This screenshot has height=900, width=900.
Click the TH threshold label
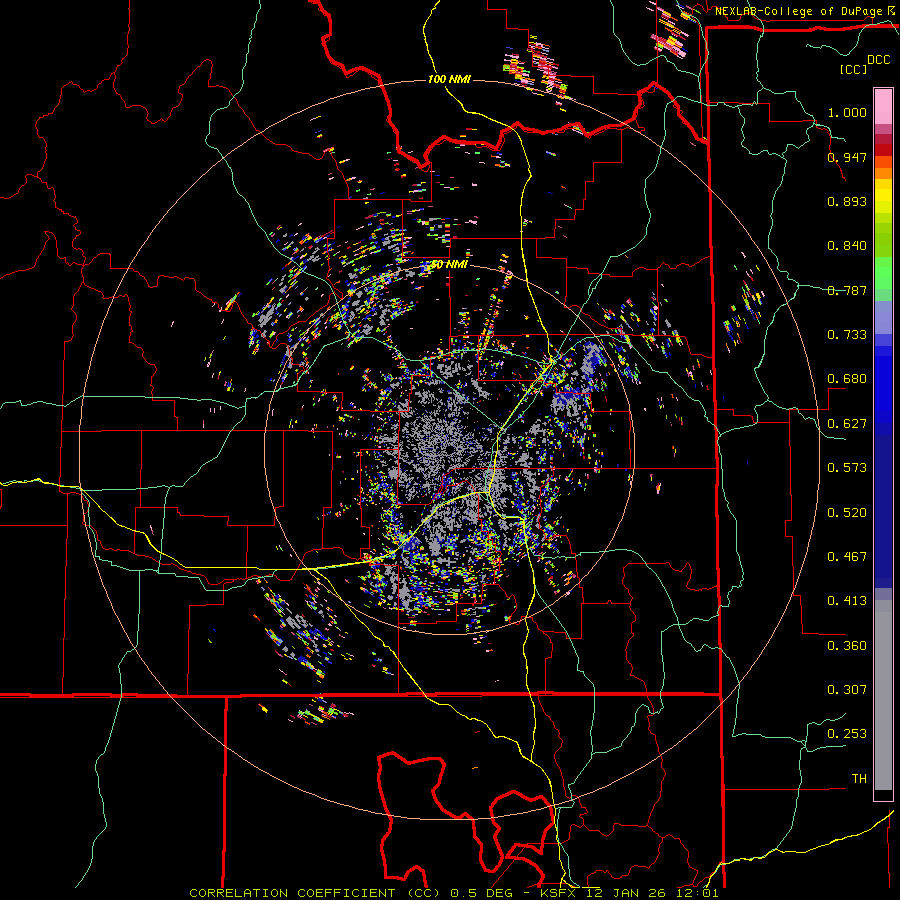tap(859, 779)
